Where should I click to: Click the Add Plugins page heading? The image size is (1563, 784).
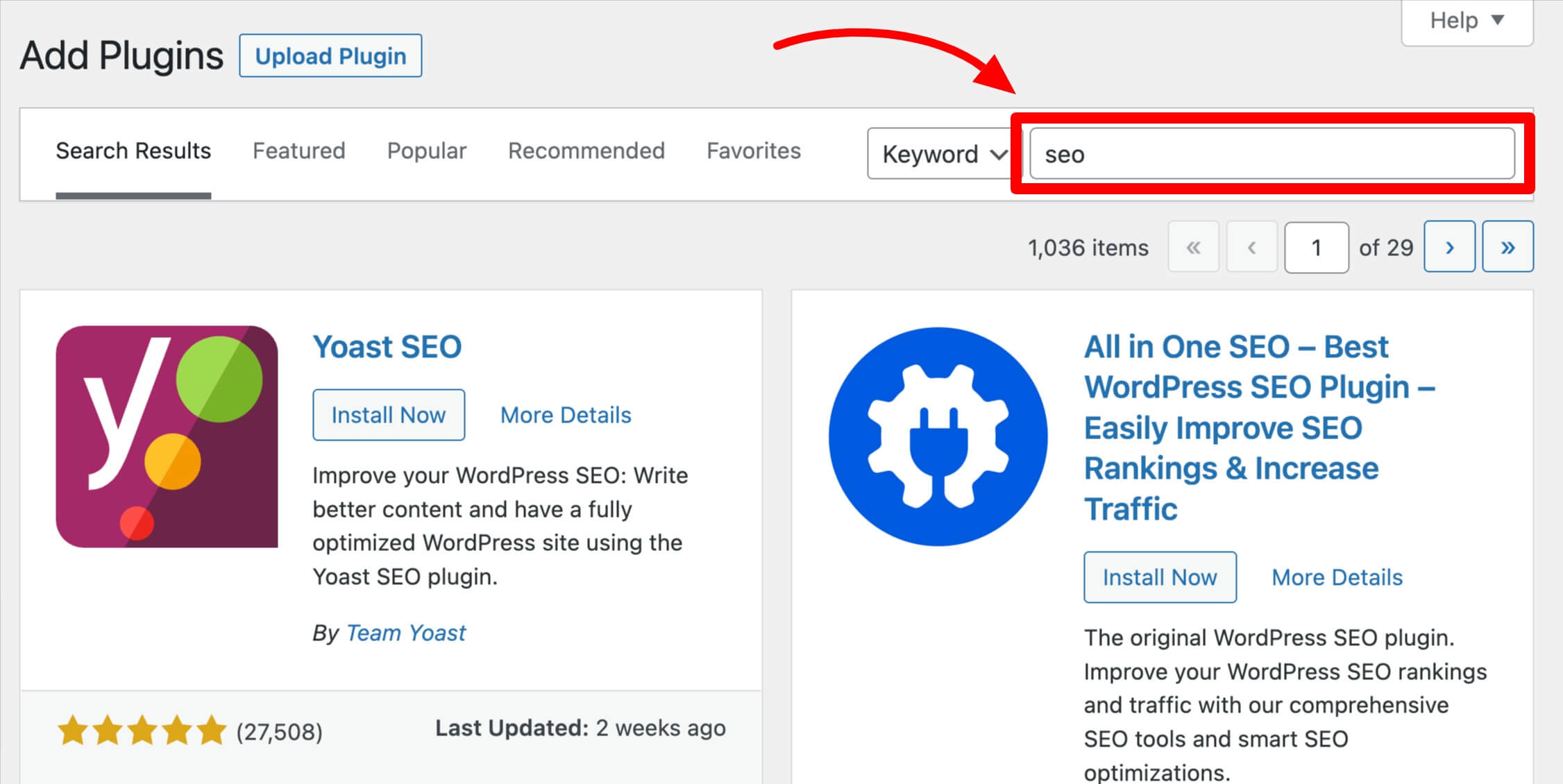tap(121, 56)
